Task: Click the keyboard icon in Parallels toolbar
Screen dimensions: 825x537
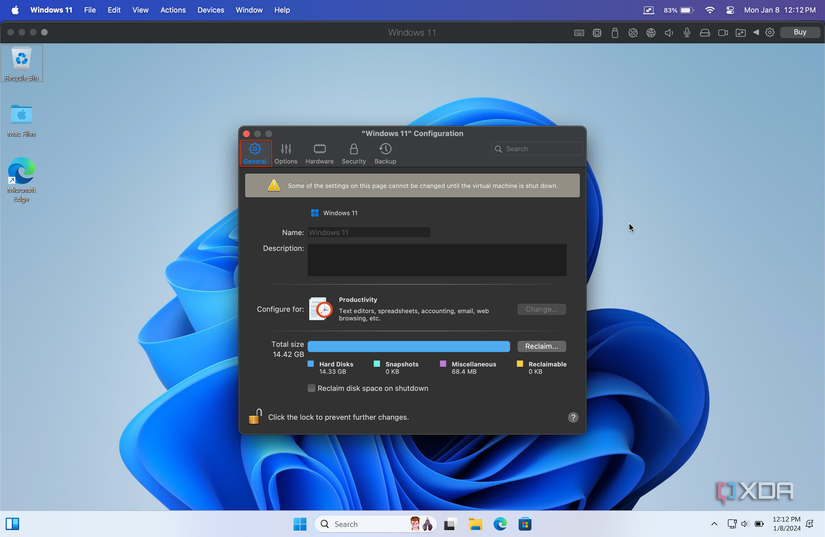Action: pyautogui.click(x=579, y=33)
